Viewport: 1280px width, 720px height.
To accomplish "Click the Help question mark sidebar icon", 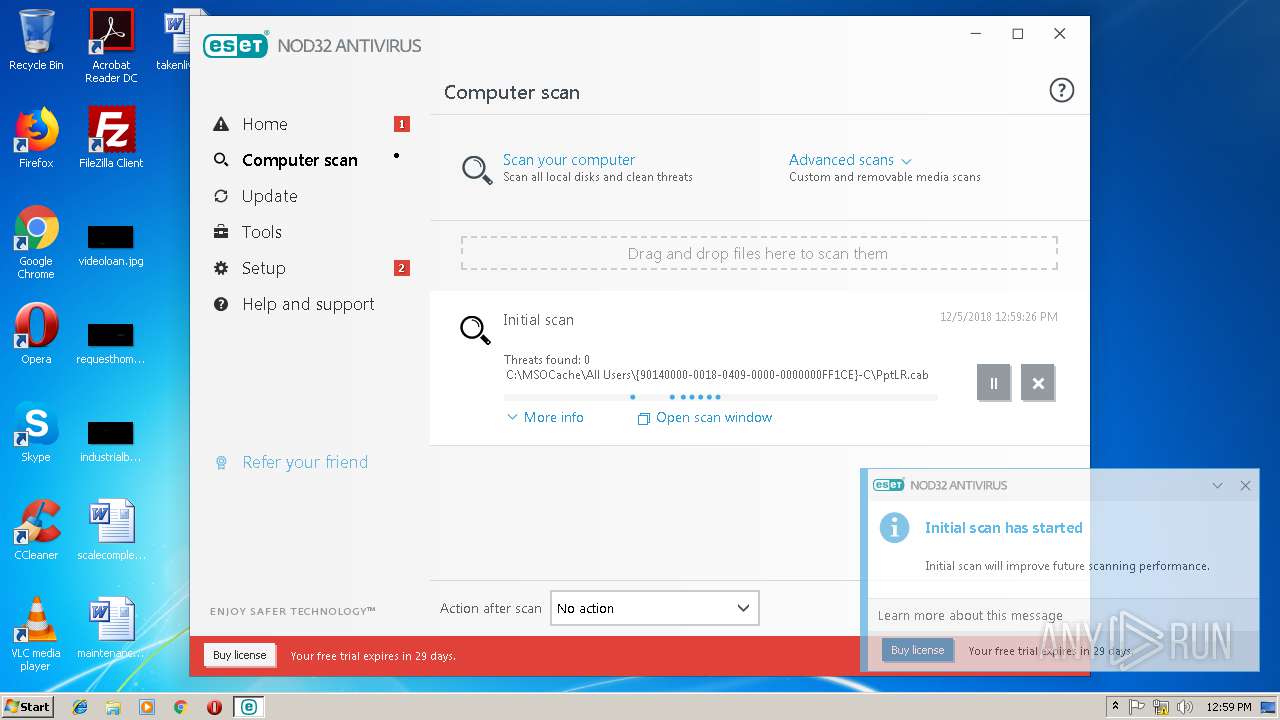I will (221, 304).
